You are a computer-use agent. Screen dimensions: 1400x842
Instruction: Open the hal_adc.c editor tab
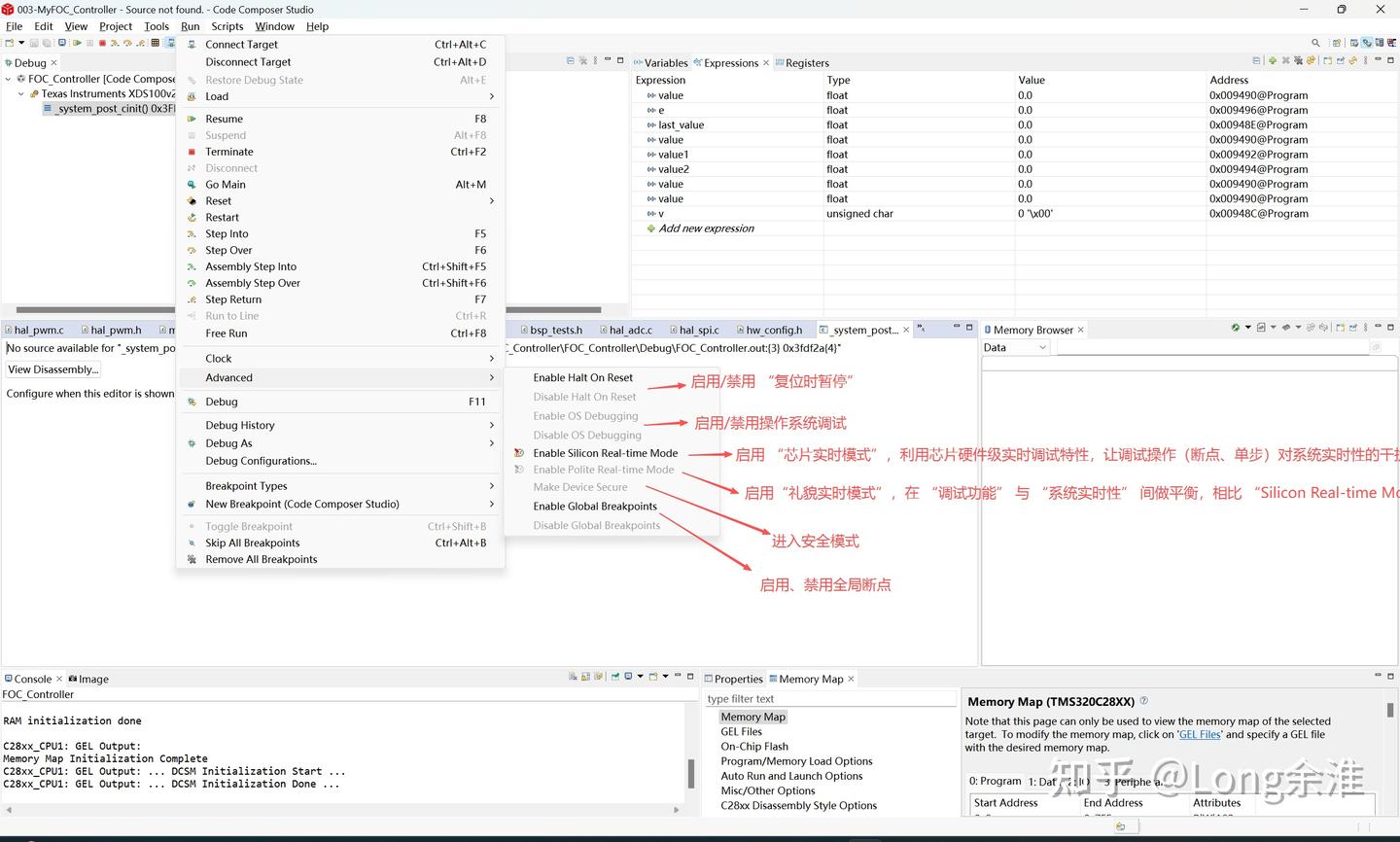click(626, 331)
